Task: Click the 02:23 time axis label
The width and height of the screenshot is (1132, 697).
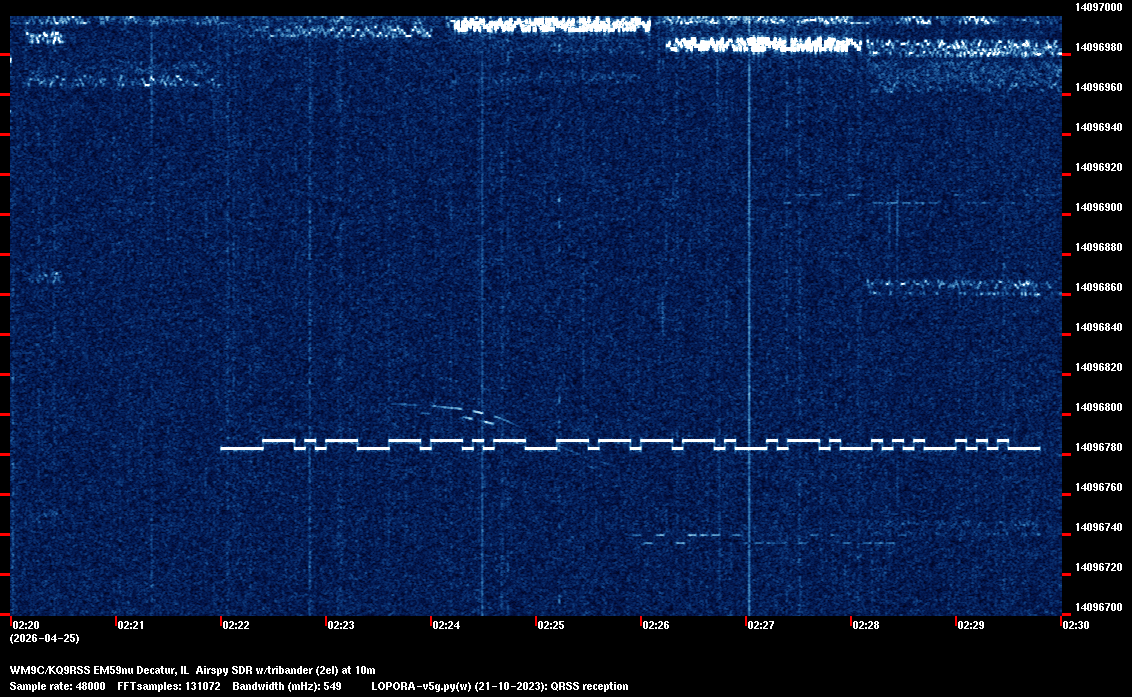Action: pyautogui.click(x=341, y=625)
